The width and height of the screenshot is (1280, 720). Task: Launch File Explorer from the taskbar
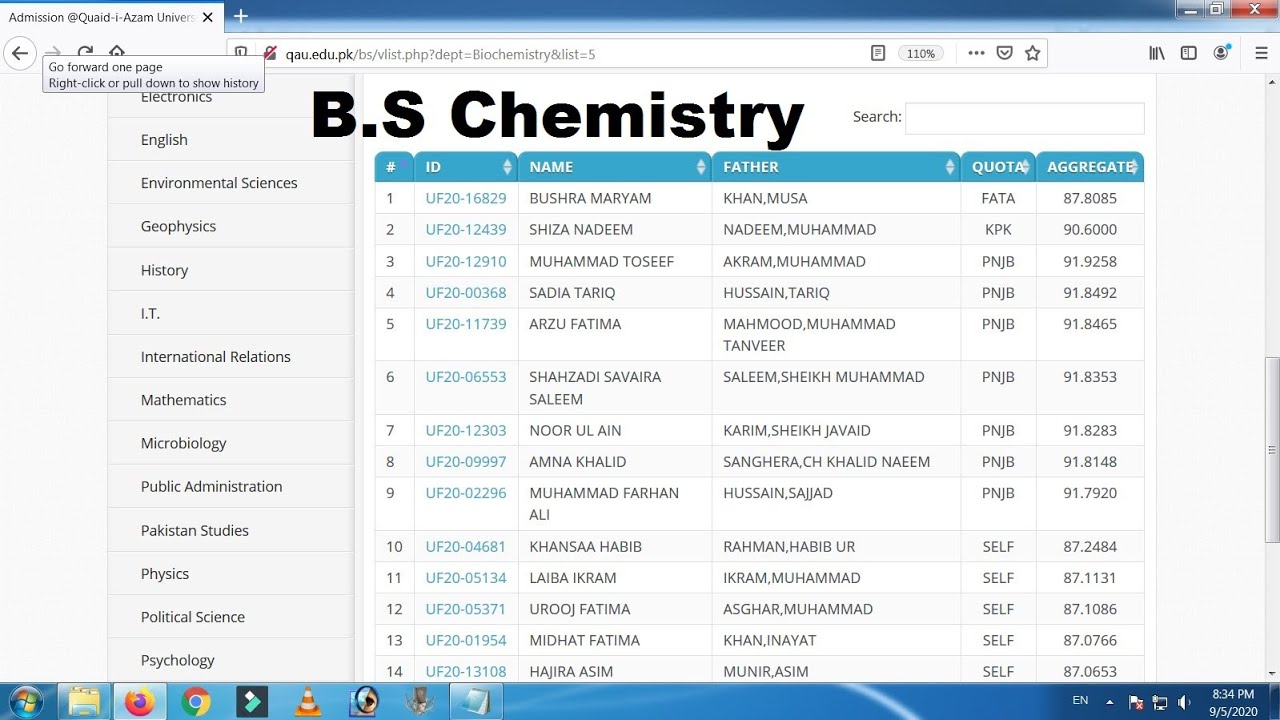pyautogui.click(x=84, y=702)
